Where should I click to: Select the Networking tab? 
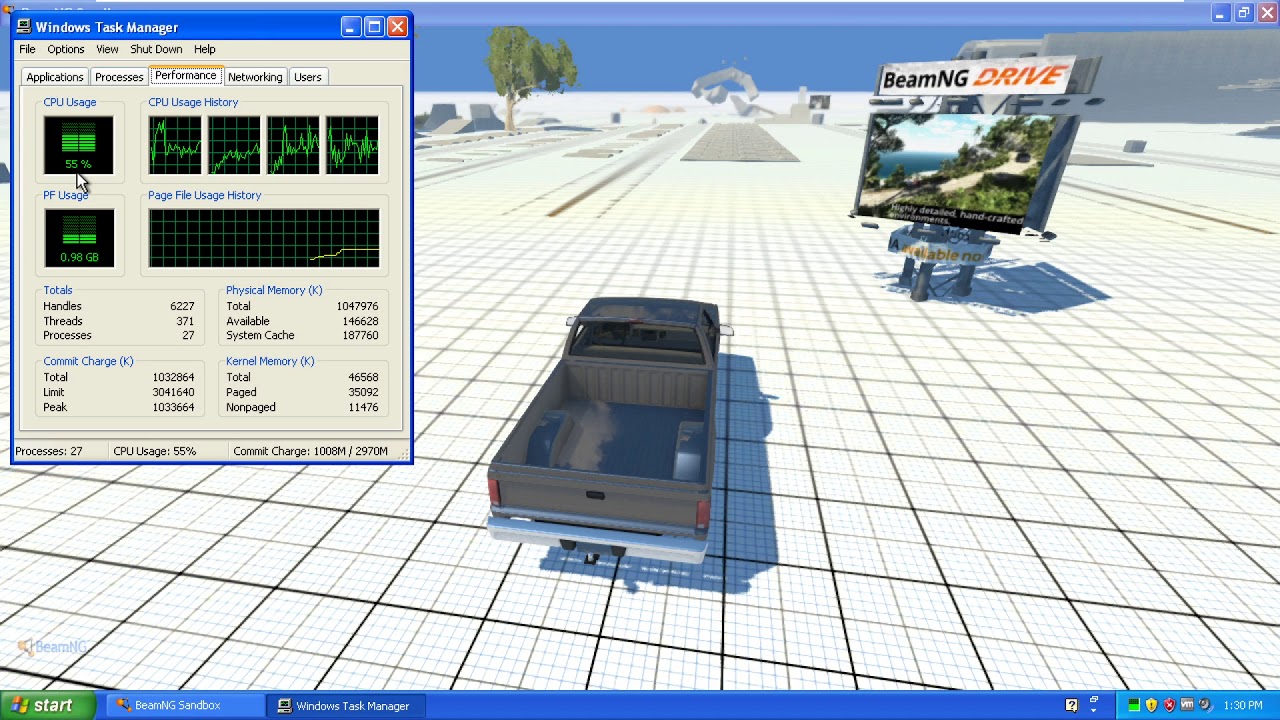tap(255, 77)
